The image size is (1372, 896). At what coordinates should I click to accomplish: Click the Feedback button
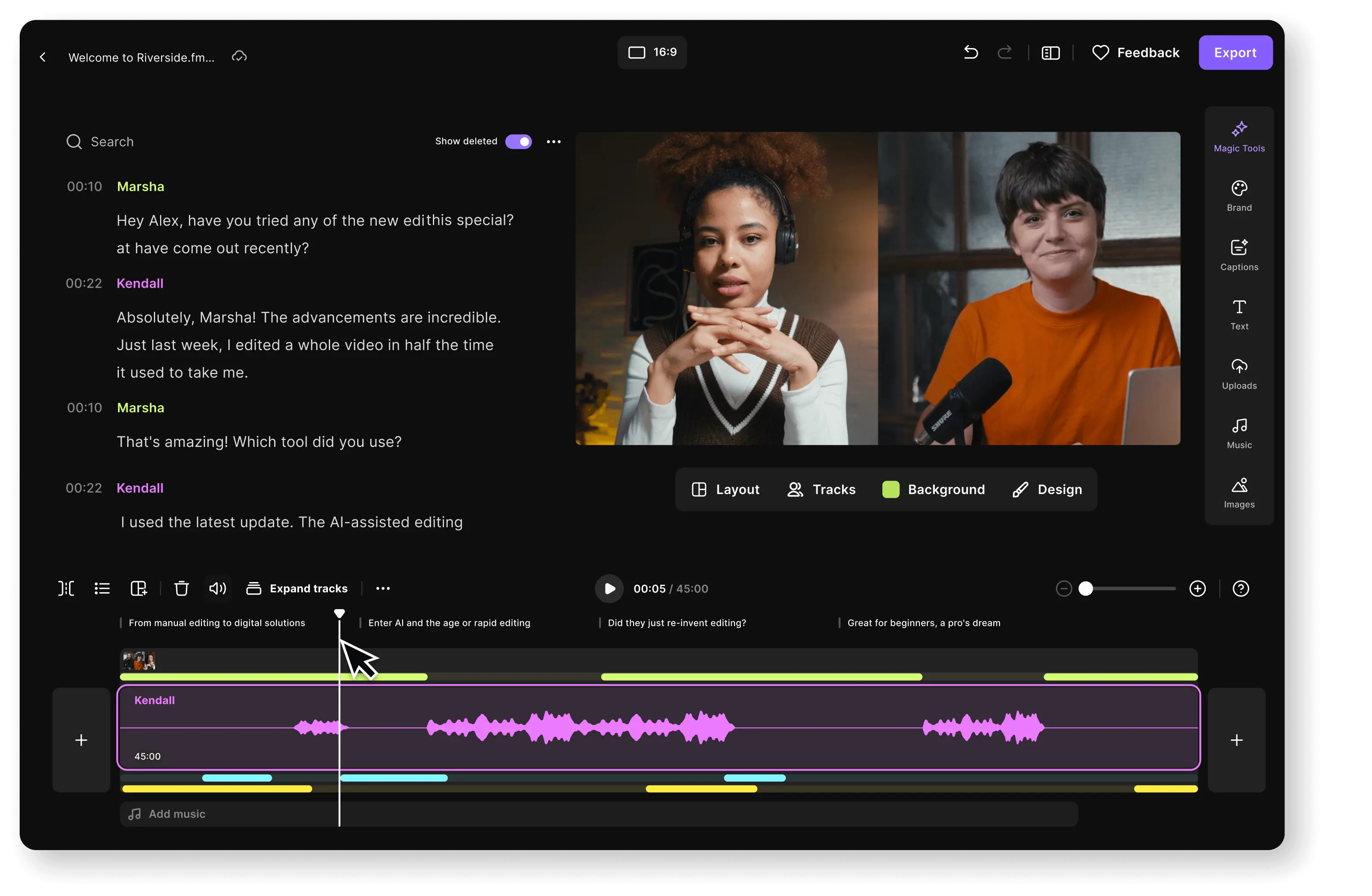(1135, 52)
